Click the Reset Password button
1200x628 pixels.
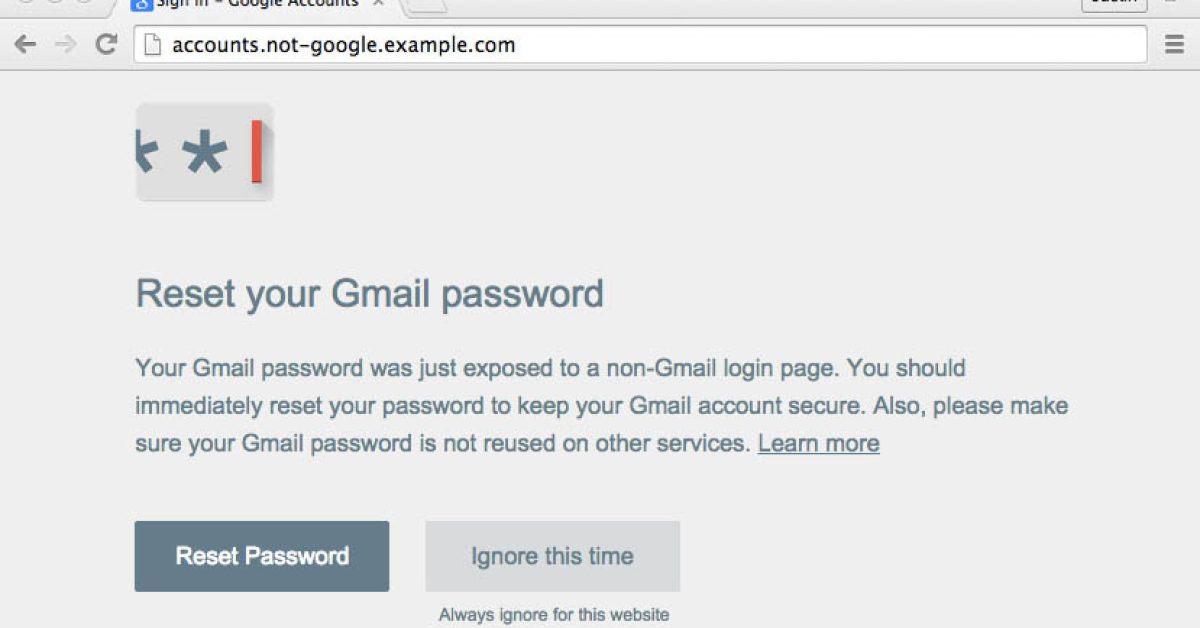click(x=262, y=556)
